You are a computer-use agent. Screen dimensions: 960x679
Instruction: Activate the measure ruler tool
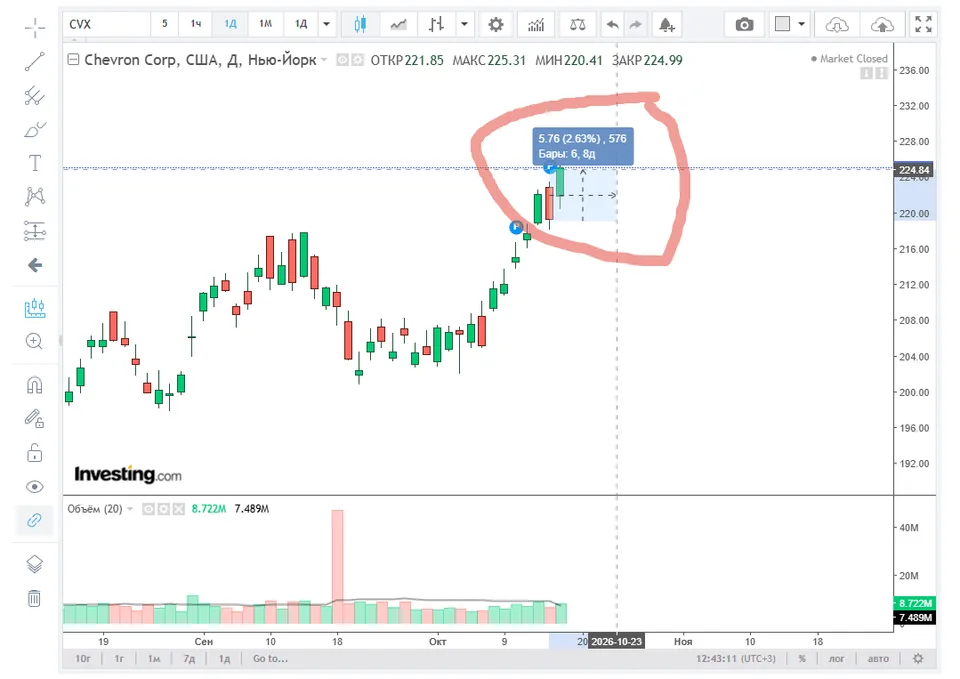(x=35, y=308)
